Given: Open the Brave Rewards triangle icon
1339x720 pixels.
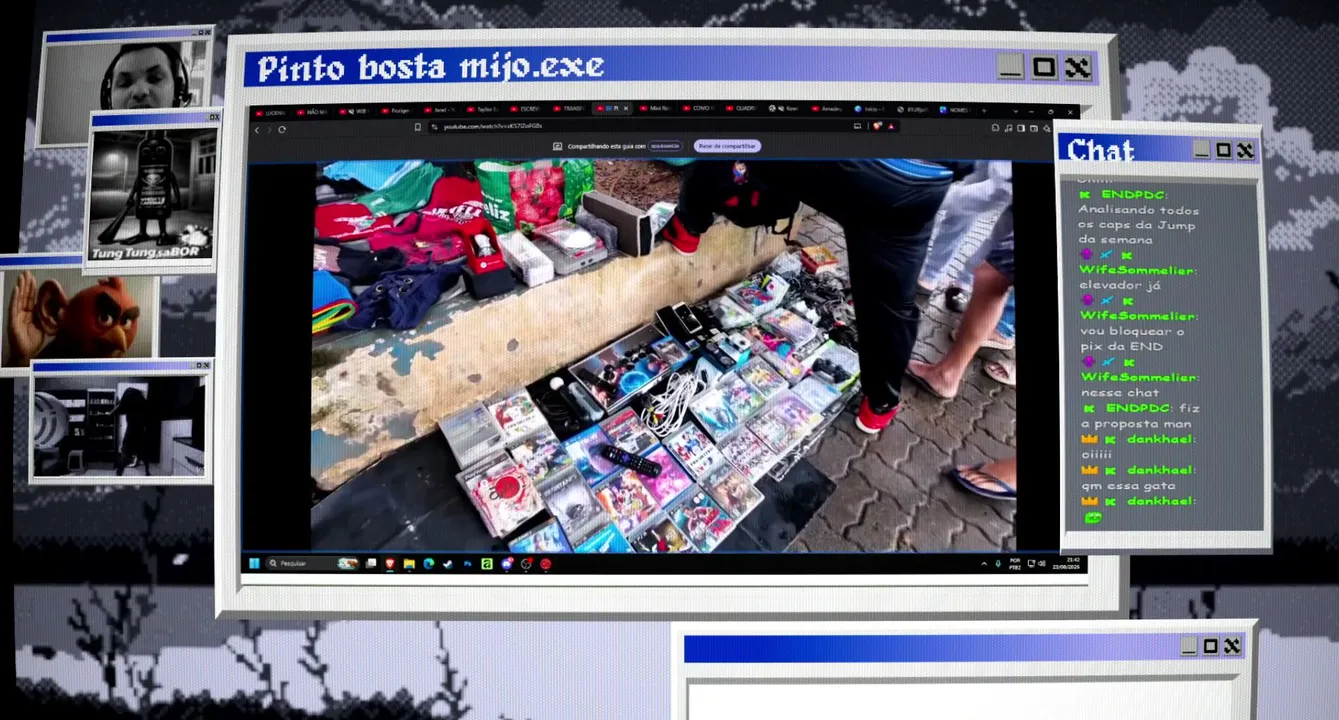Looking at the screenshot, I should point(891,126).
